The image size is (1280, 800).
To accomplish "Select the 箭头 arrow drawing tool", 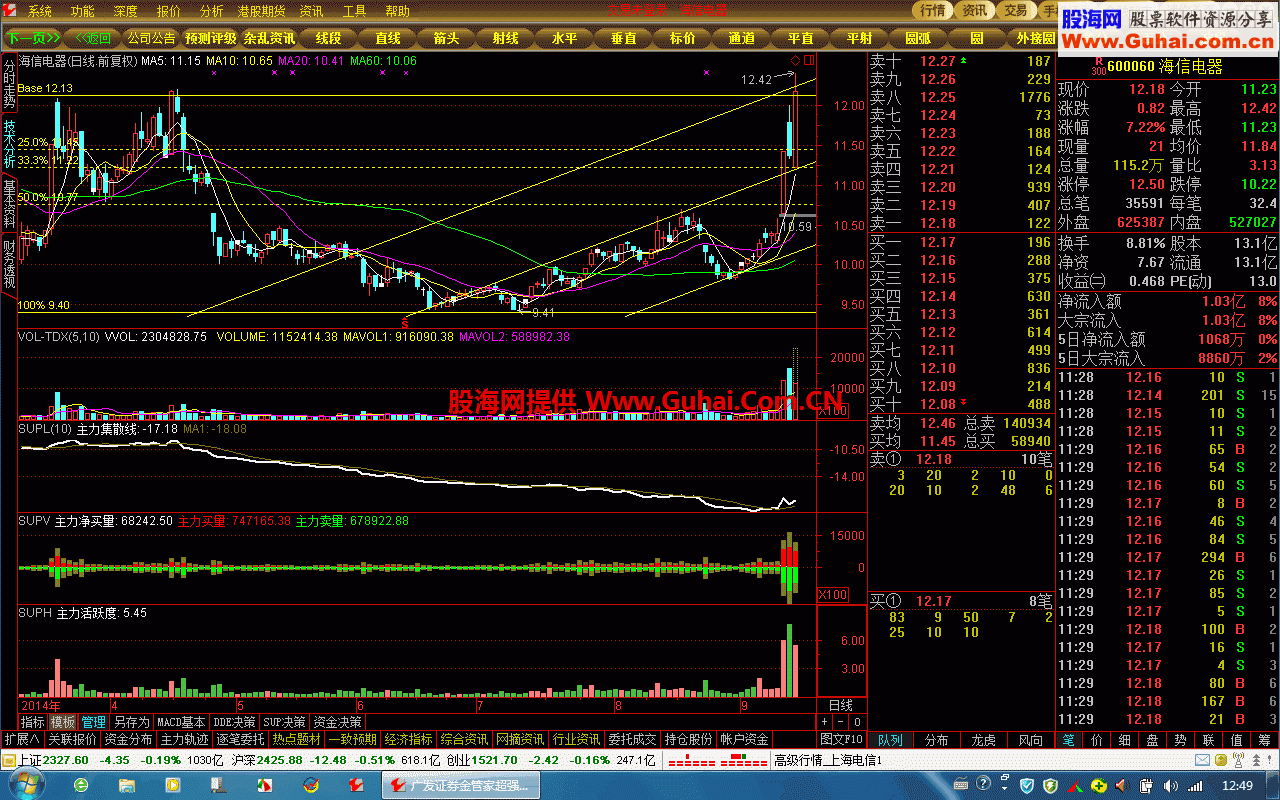I will click(446, 38).
